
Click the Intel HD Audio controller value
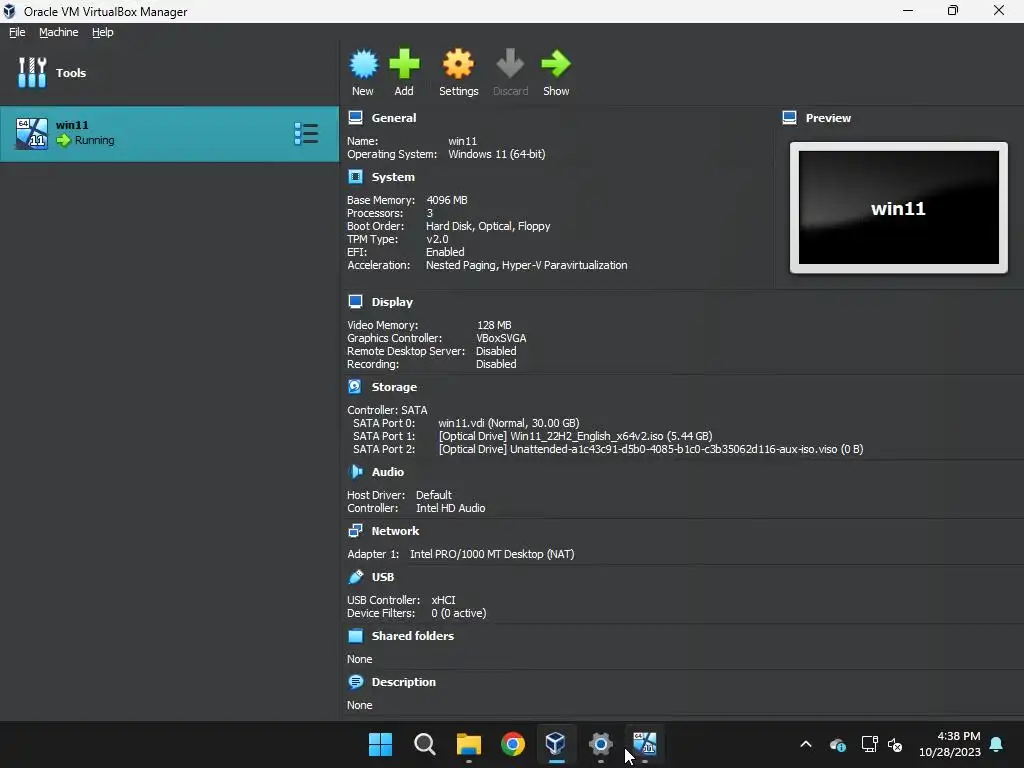pos(451,508)
